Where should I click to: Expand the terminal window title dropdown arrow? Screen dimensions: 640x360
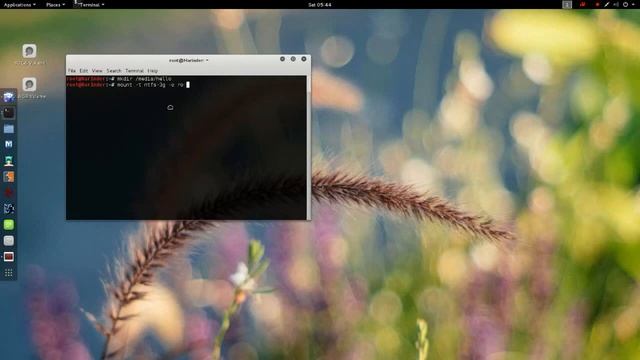(207, 60)
